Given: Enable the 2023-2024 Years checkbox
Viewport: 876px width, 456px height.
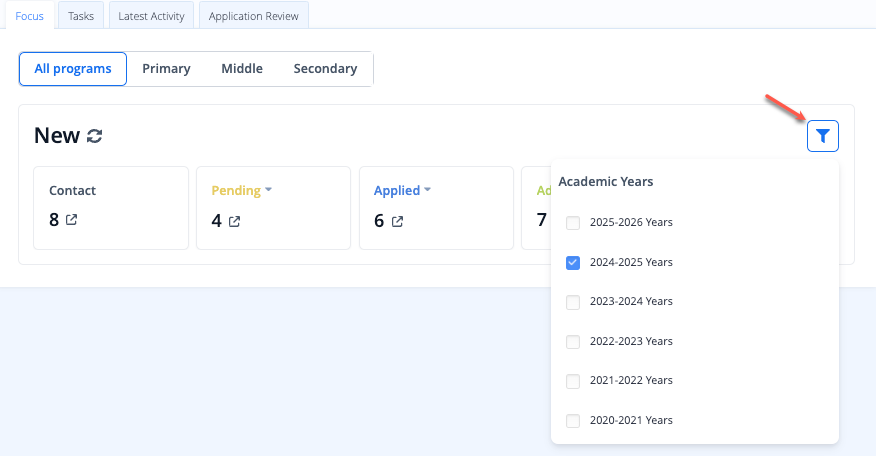Looking at the screenshot, I should tap(573, 302).
